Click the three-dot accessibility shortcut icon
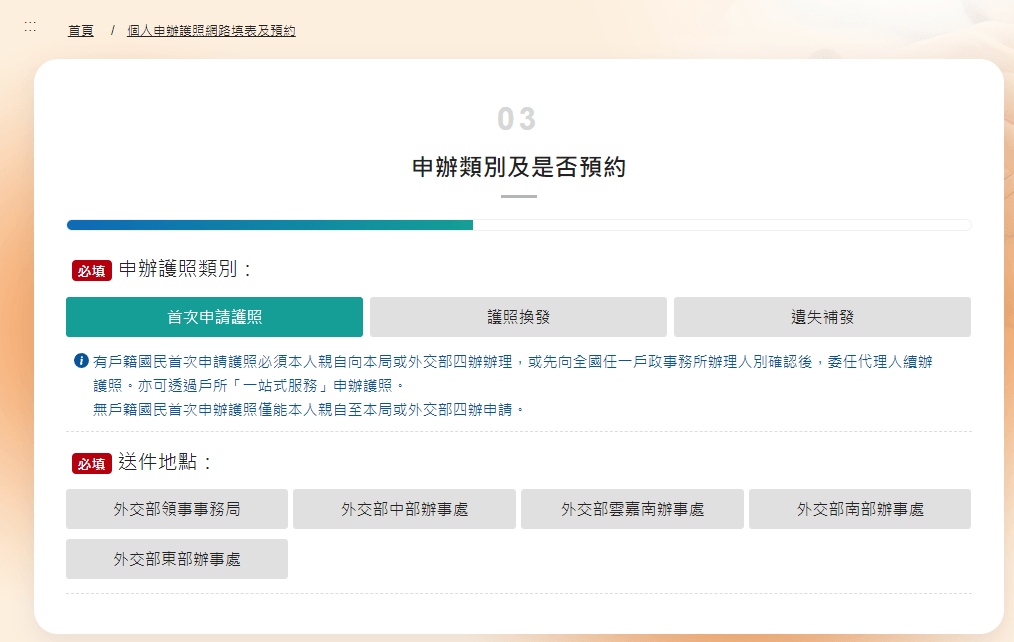 coord(30,27)
